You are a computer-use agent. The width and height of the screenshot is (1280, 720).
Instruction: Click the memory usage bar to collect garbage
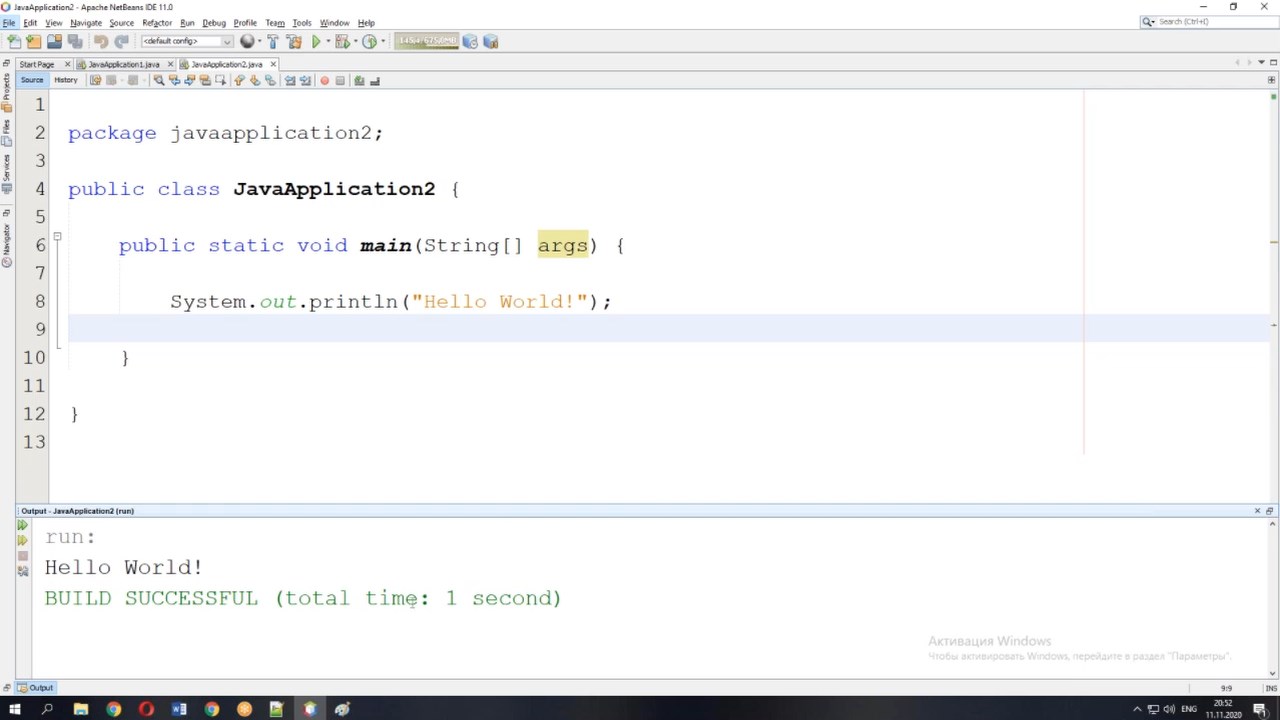[x=427, y=41]
